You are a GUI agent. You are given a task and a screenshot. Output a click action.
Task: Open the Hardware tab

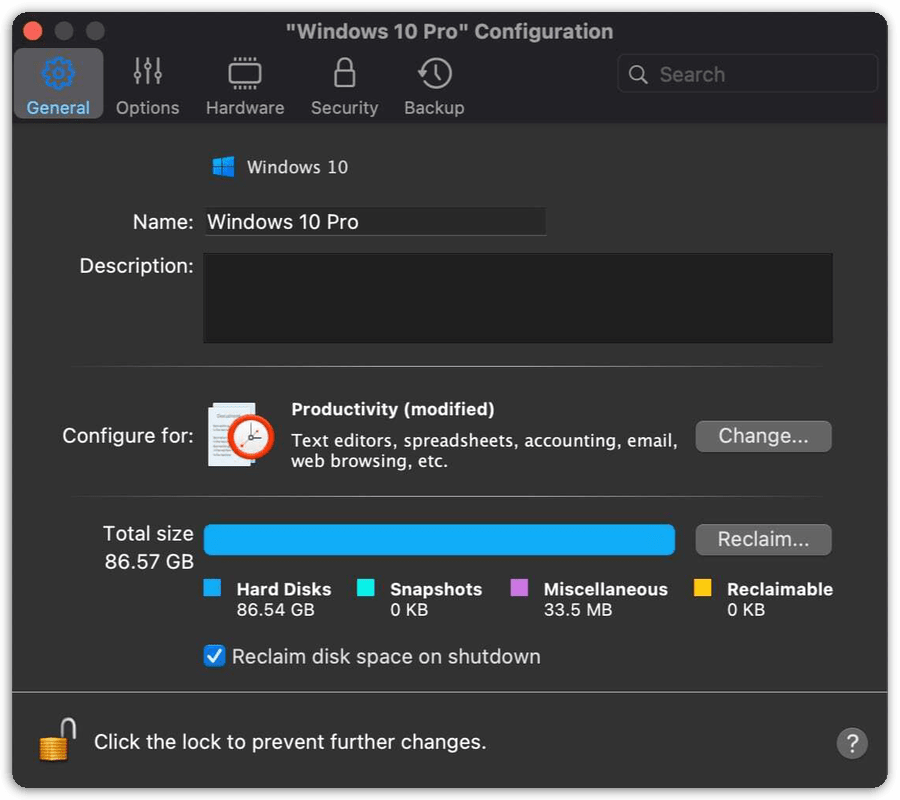tap(245, 86)
